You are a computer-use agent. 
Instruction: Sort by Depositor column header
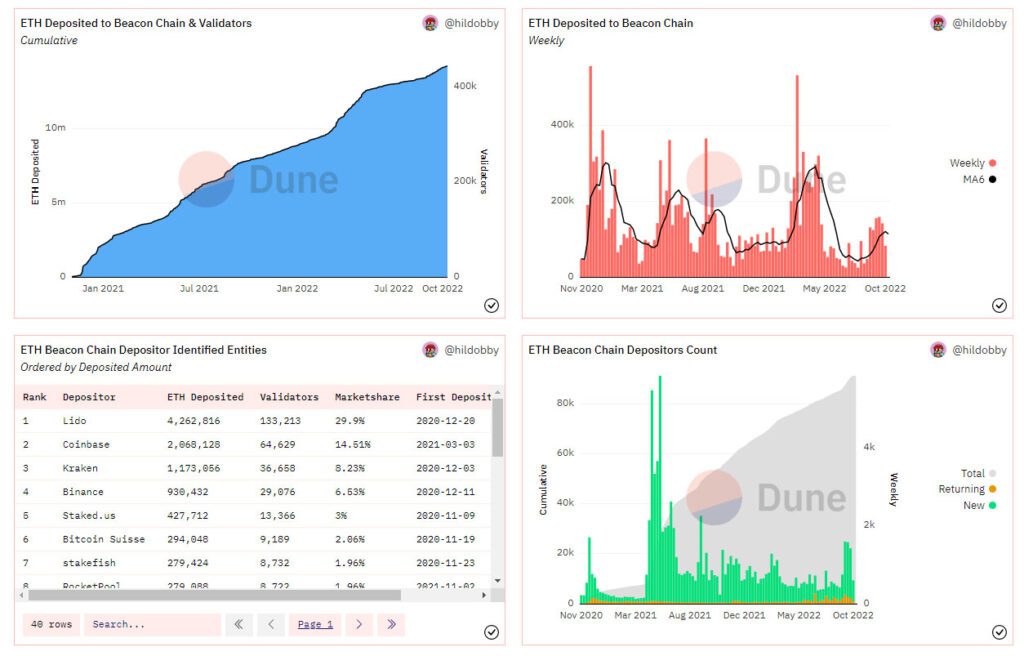click(89, 397)
